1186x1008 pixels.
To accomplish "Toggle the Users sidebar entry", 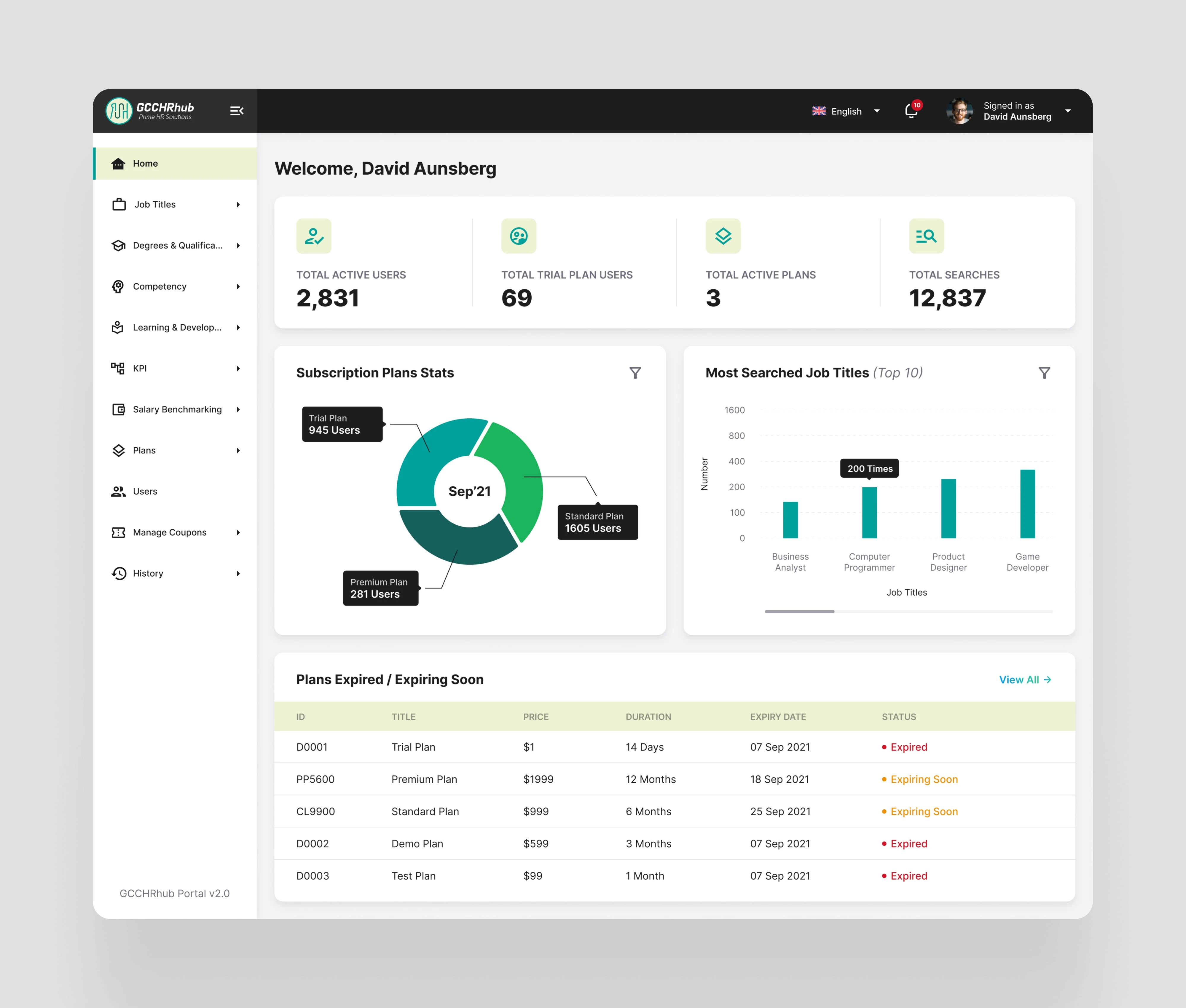I will click(145, 491).
